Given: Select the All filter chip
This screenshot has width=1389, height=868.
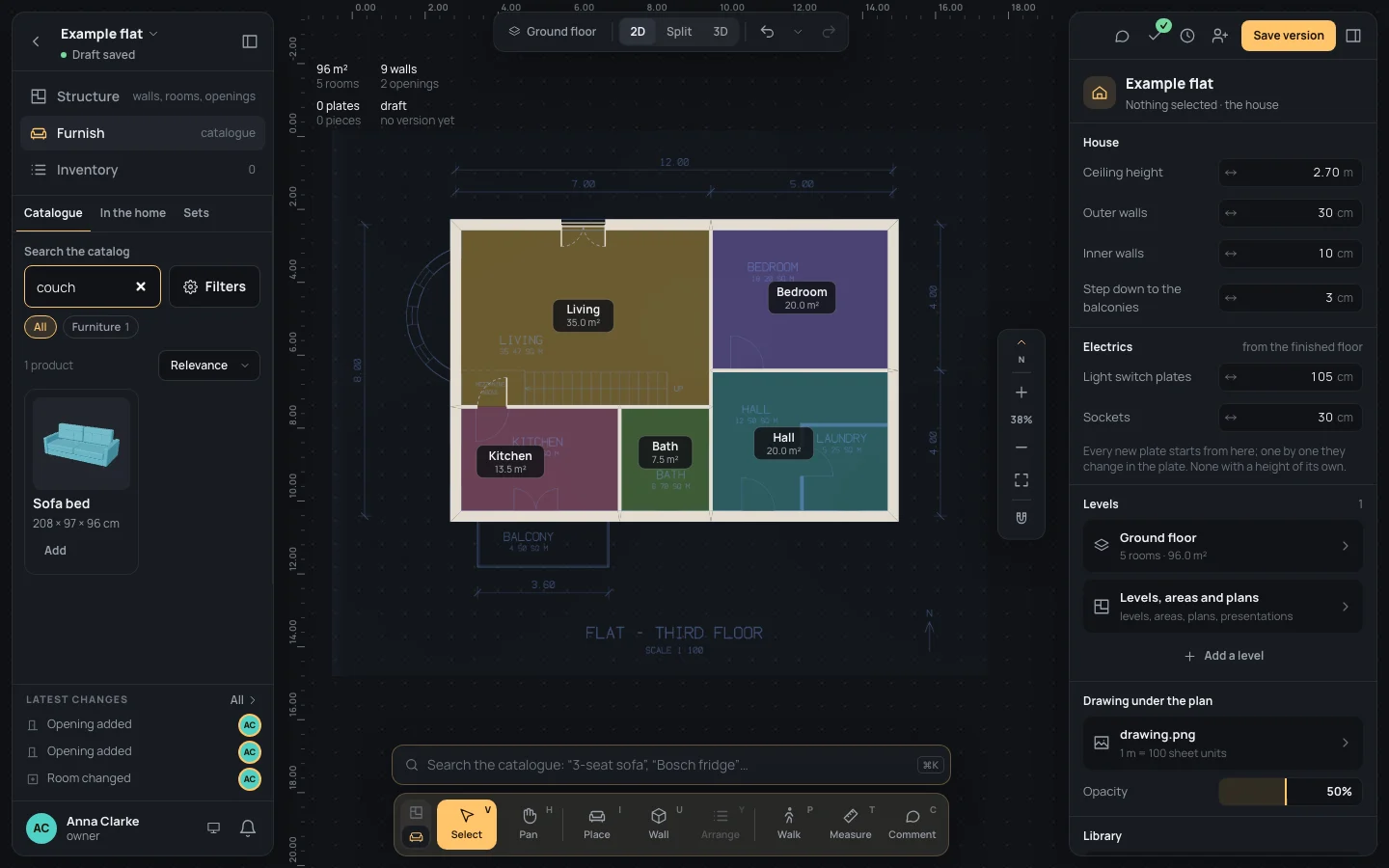Looking at the screenshot, I should tap(40, 327).
